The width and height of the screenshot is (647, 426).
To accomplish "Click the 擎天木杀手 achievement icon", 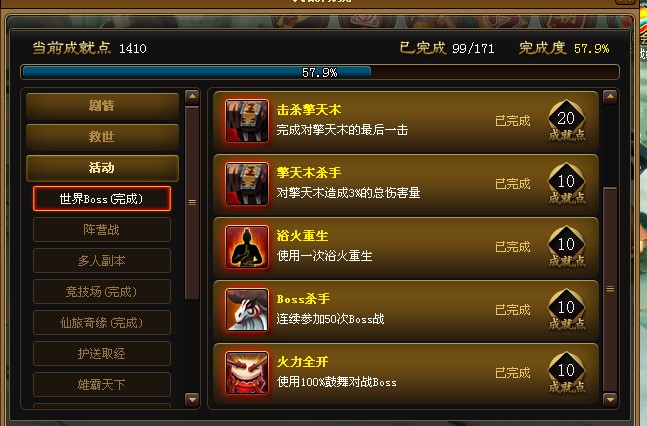I will point(247,184).
